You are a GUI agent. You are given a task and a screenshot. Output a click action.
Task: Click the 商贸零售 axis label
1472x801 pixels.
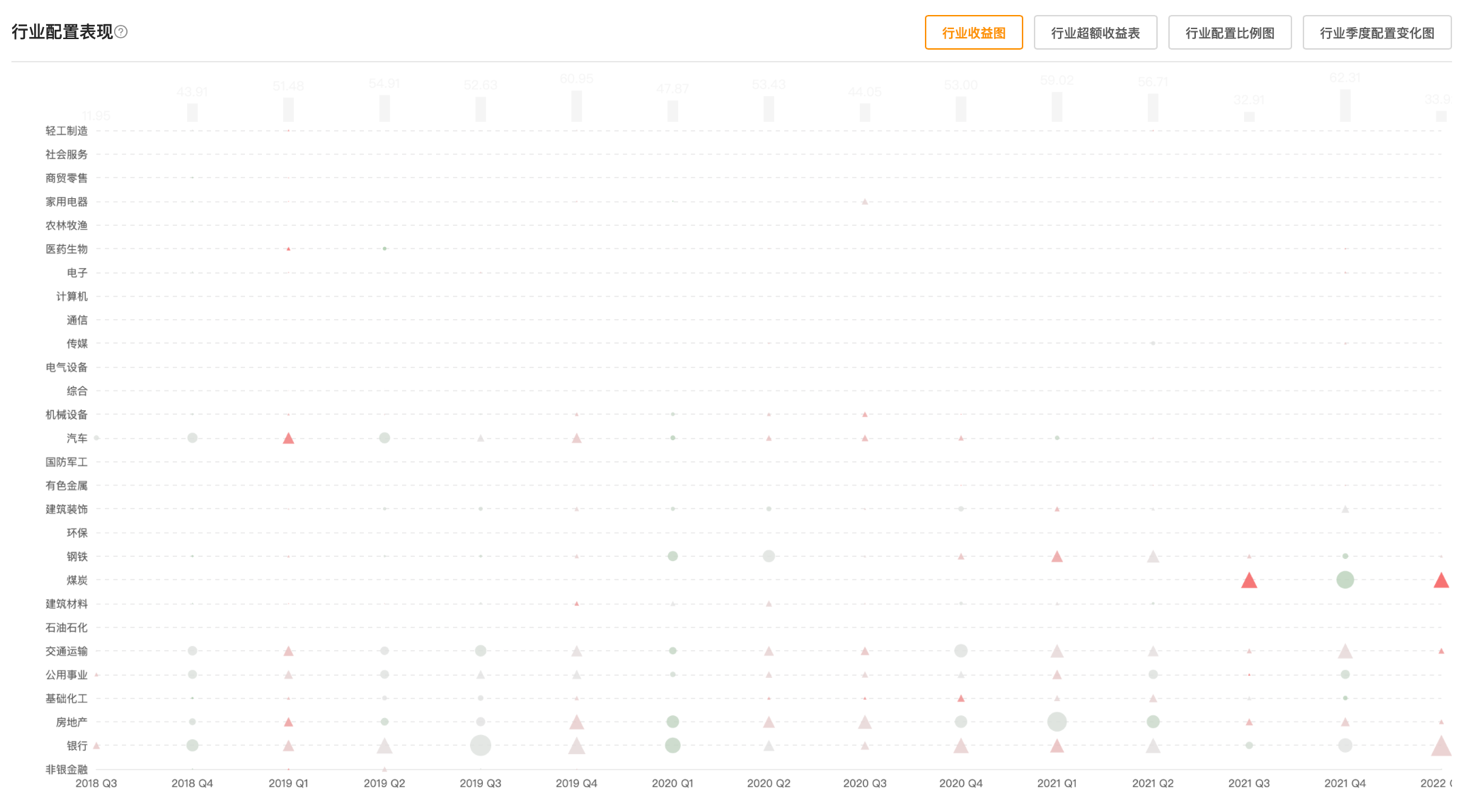[x=67, y=178]
